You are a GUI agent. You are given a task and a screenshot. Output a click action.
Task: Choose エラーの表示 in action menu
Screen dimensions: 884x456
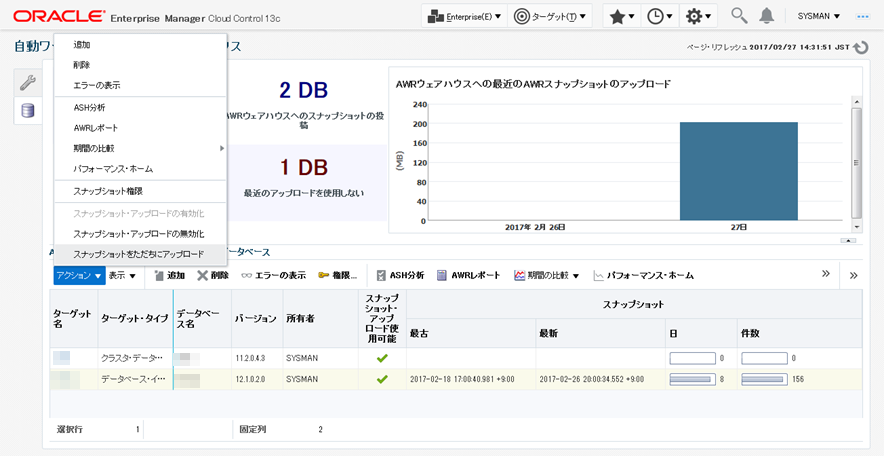coord(140,86)
